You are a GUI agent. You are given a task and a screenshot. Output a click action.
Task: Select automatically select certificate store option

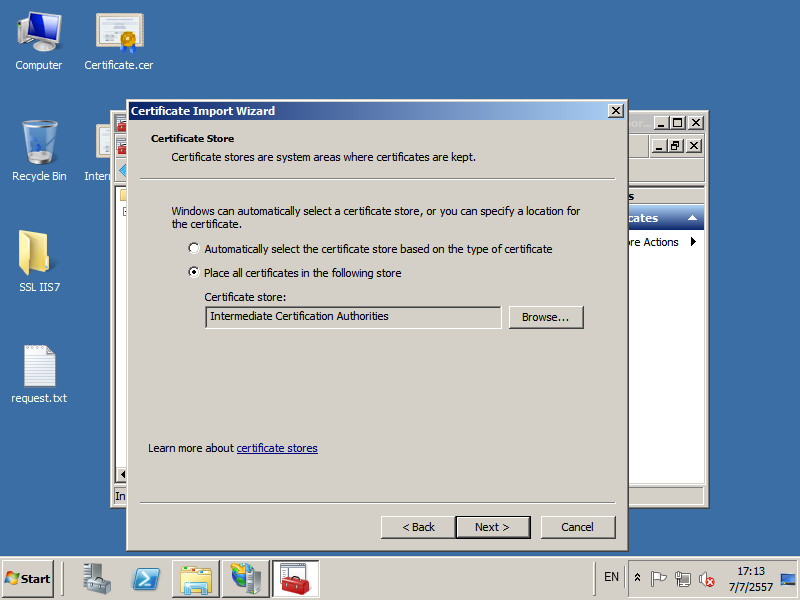194,249
